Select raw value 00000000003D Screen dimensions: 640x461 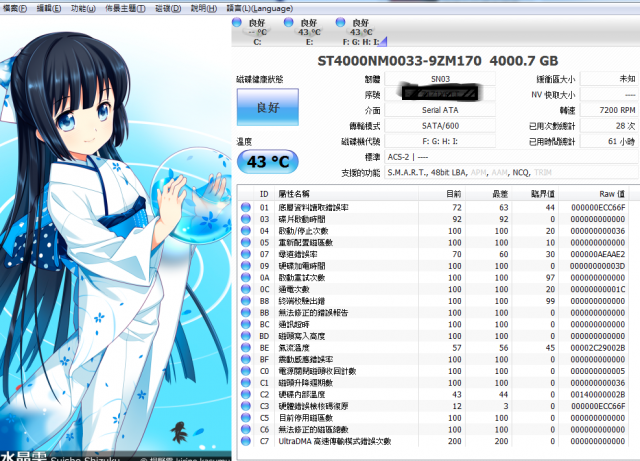coord(598,266)
